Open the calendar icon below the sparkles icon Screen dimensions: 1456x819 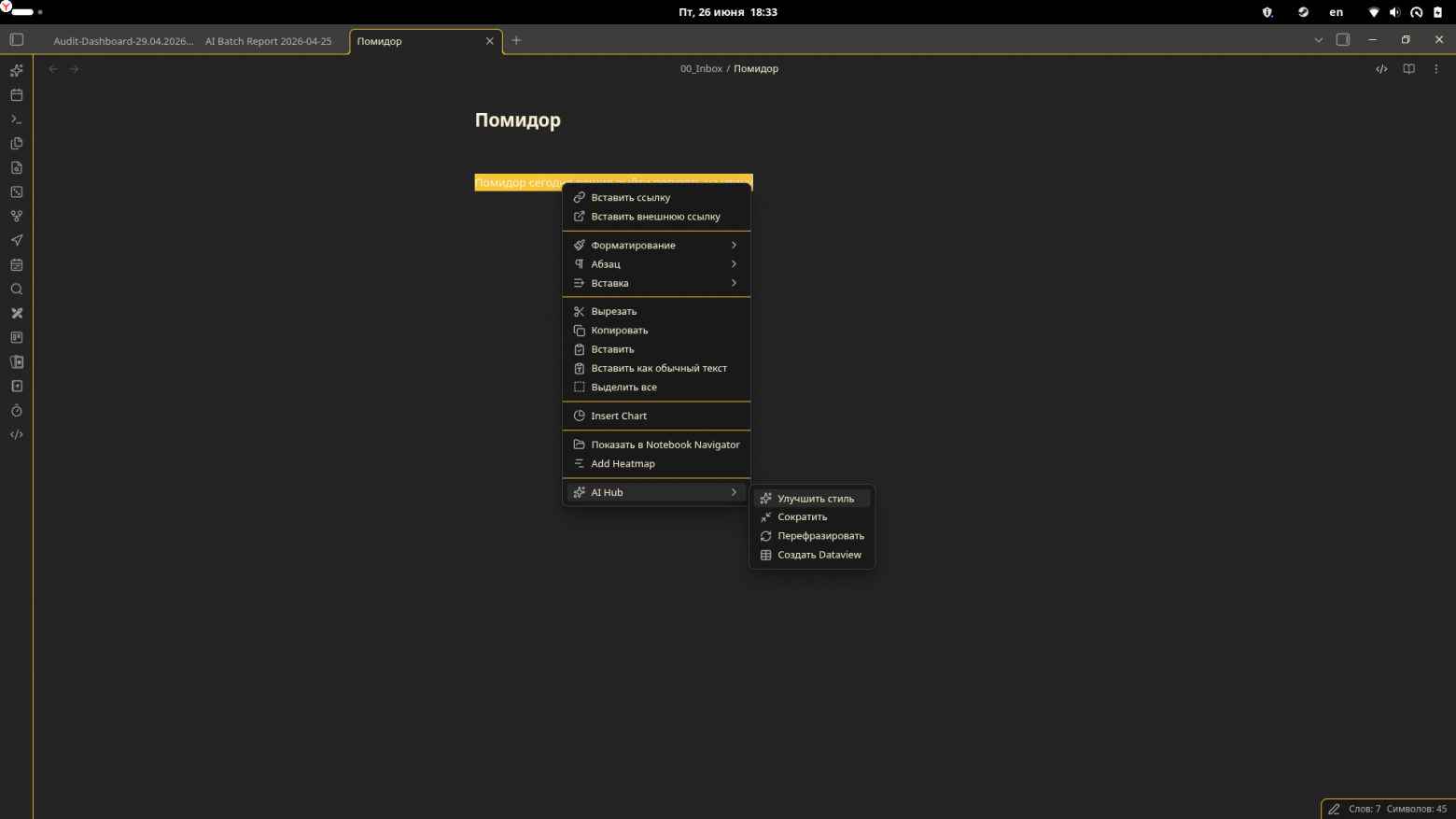point(16,95)
